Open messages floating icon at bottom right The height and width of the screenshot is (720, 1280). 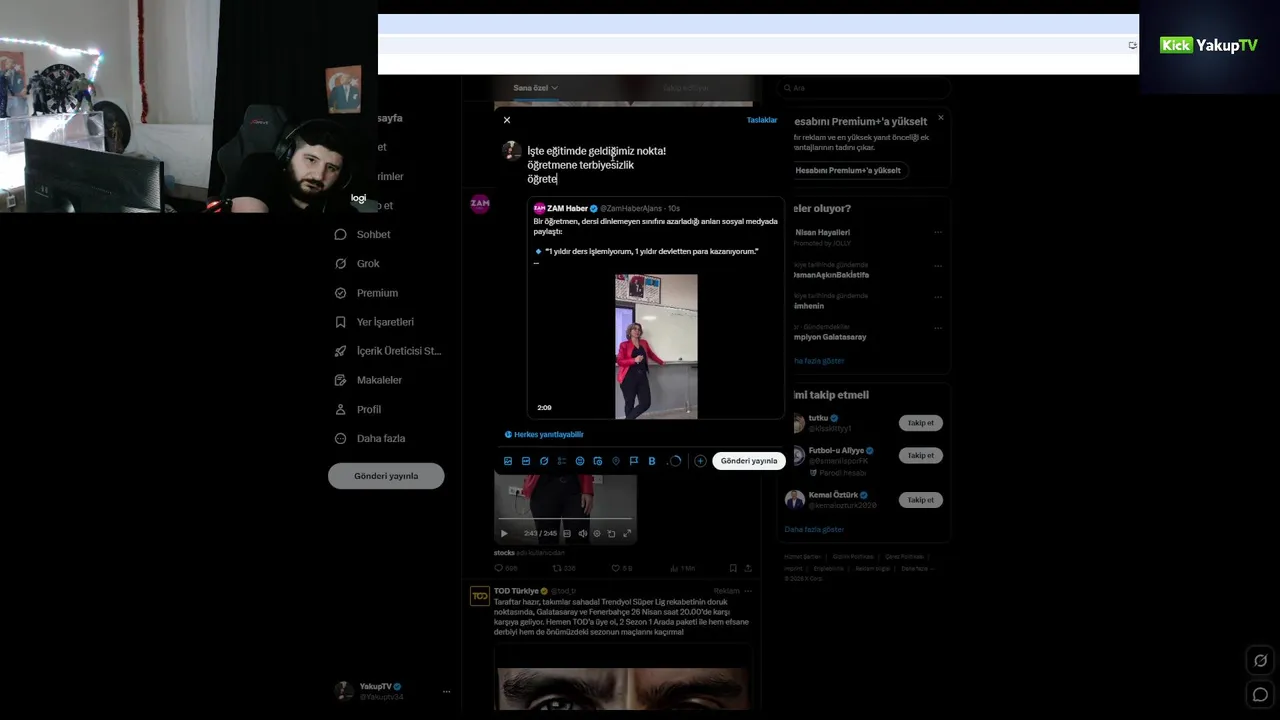coord(1260,695)
